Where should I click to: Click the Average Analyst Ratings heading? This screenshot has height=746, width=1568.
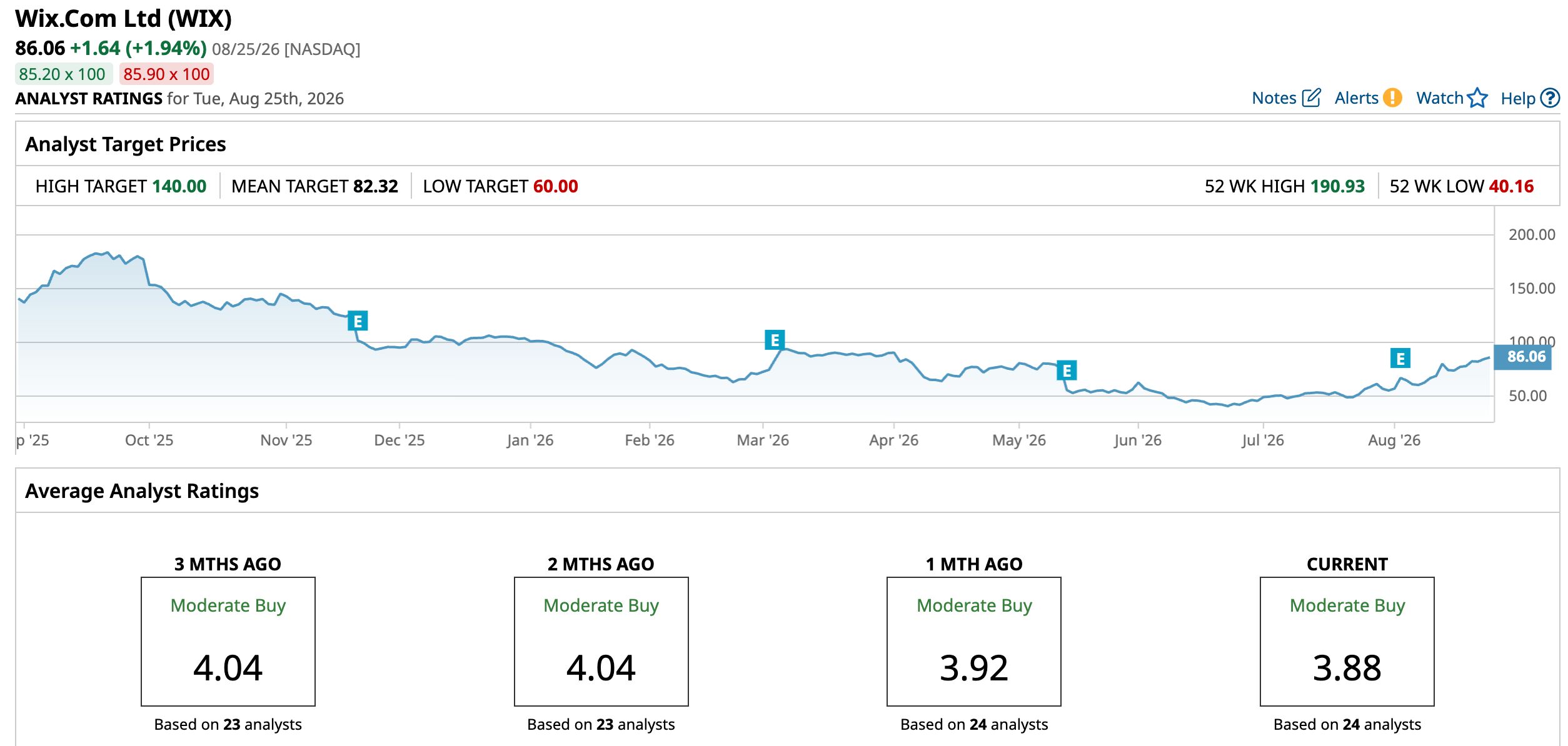[142, 491]
